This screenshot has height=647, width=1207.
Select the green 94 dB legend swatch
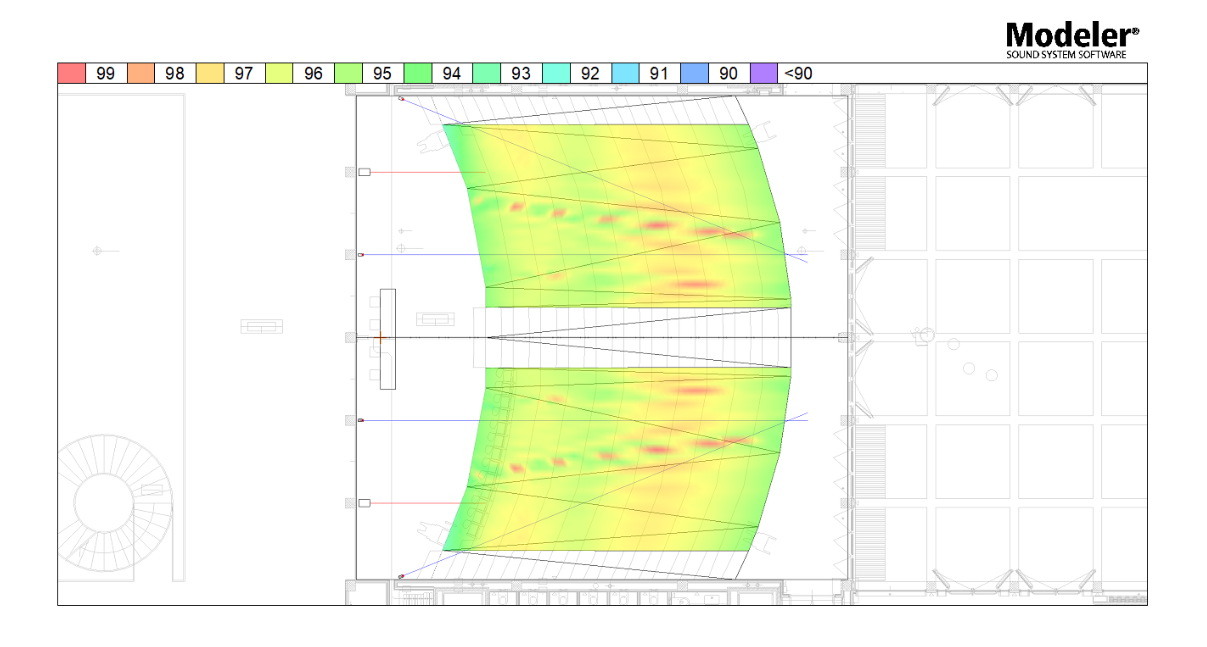(x=418, y=73)
